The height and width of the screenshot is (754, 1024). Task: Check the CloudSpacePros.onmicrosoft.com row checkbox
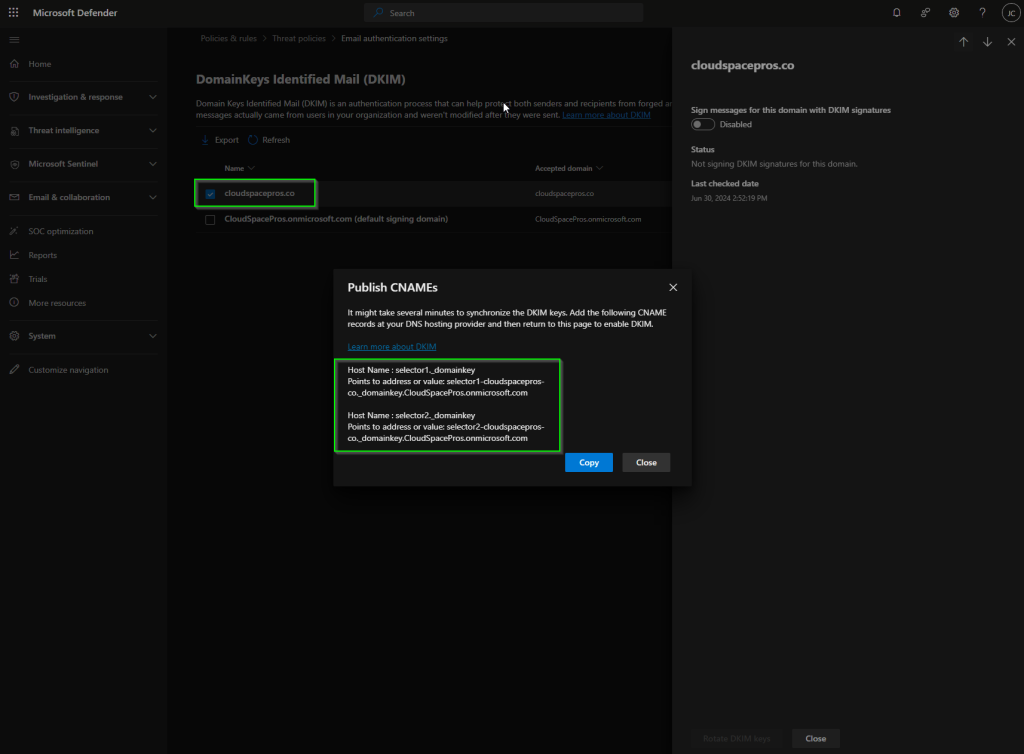click(x=210, y=219)
